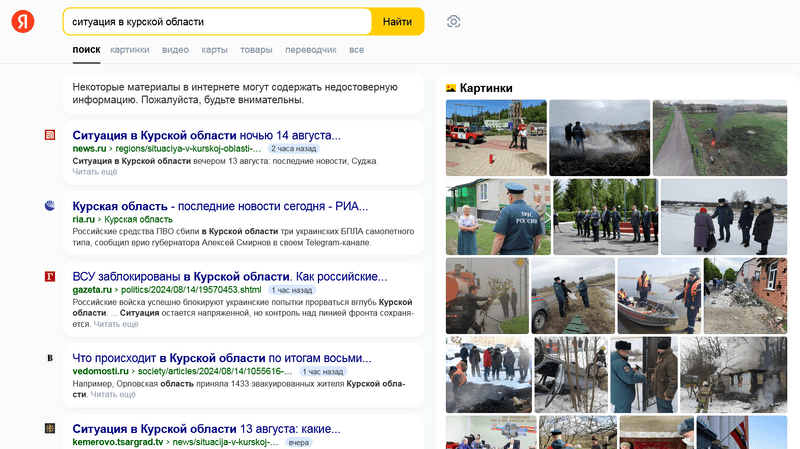Click the gazeta.ru favicon
The image size is (800, 449).
pos(50,276)
